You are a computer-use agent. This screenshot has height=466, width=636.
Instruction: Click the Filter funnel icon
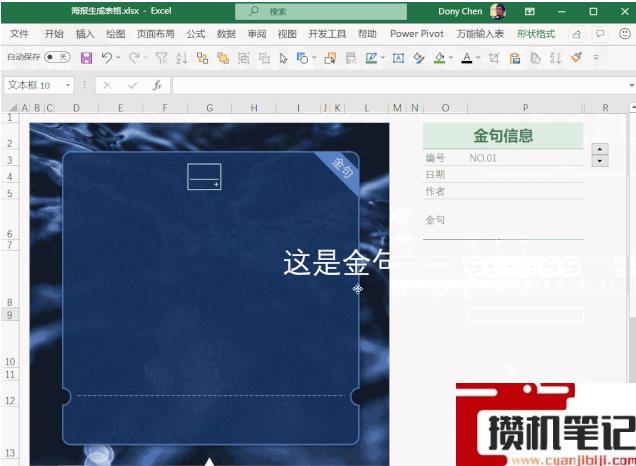point(161,58)
